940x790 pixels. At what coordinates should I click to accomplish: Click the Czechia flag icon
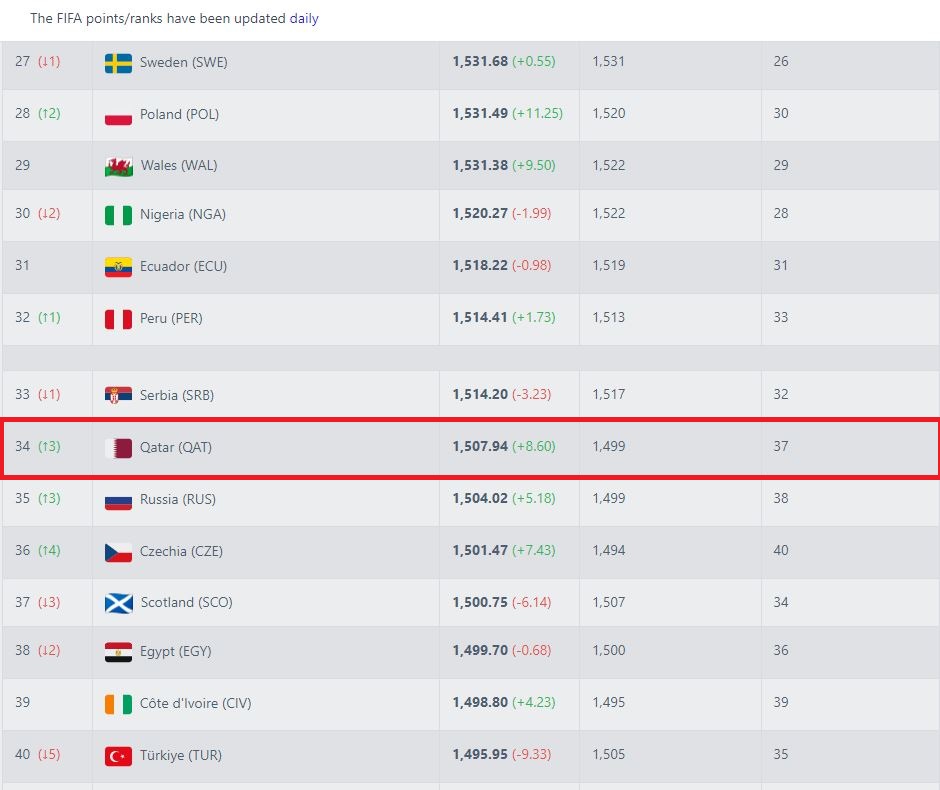tap(118, 552)
